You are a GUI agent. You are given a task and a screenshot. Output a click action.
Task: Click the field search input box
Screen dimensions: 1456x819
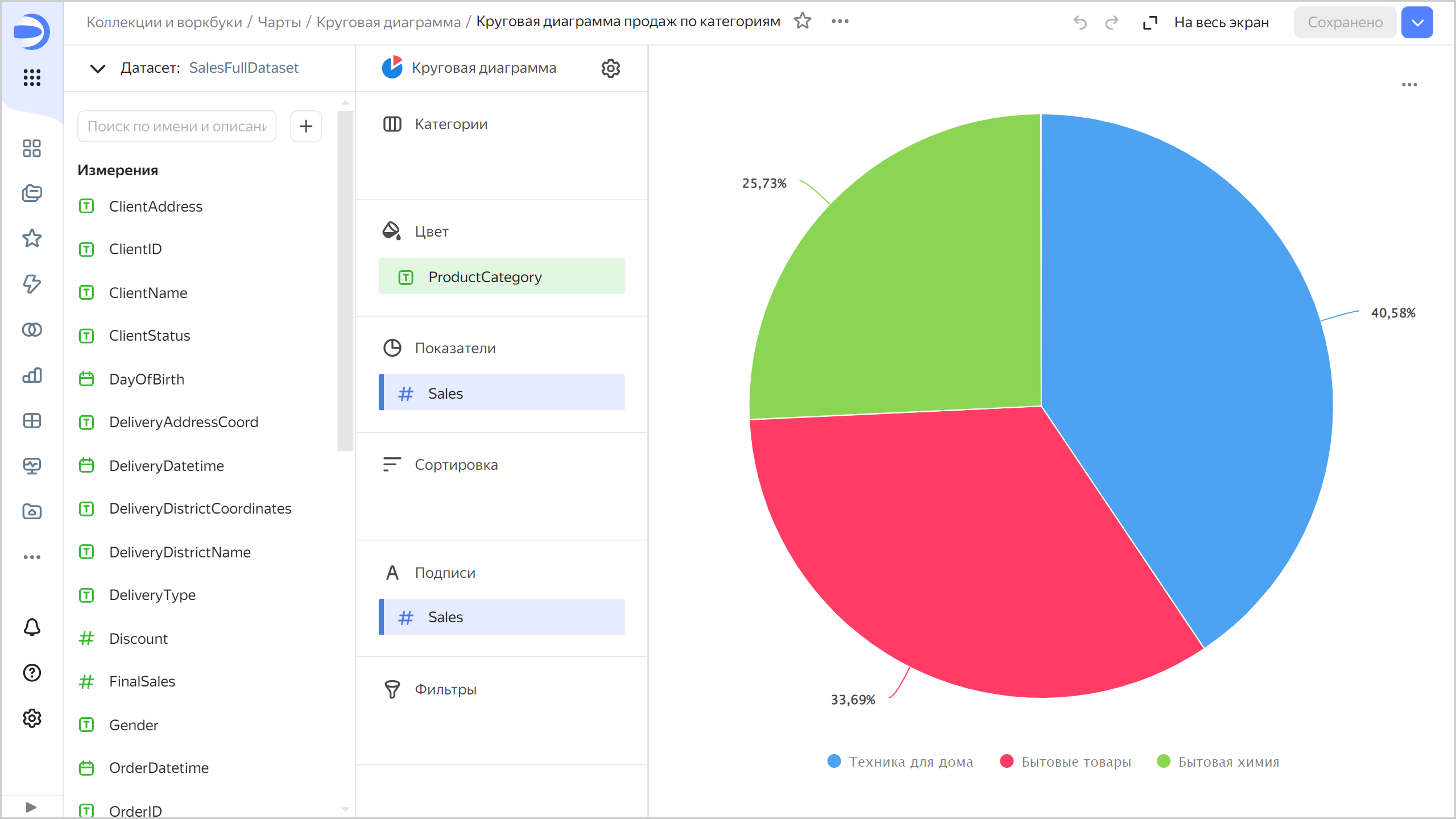click(176, 126)
